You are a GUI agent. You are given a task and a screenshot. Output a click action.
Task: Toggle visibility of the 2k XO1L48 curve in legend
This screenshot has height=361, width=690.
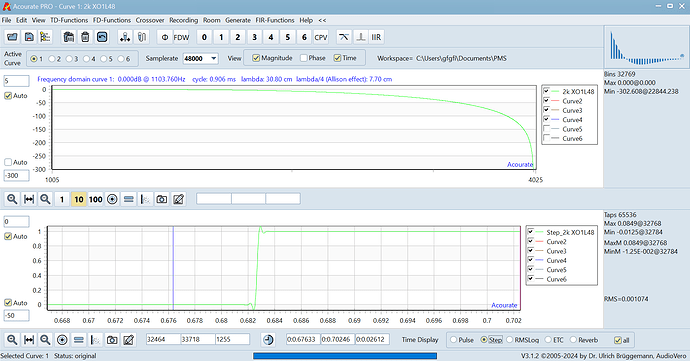(546, 91)
